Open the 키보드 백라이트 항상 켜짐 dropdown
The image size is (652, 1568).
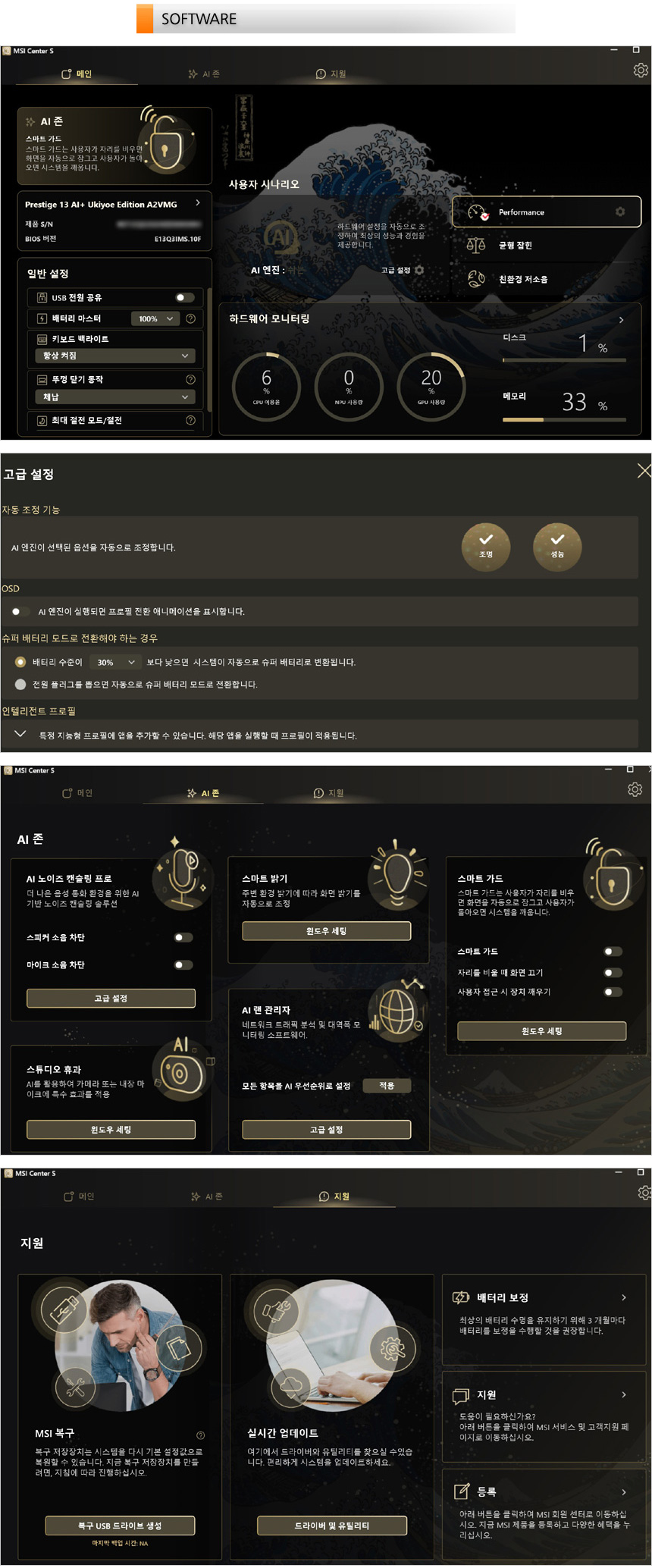pos(114,356)
